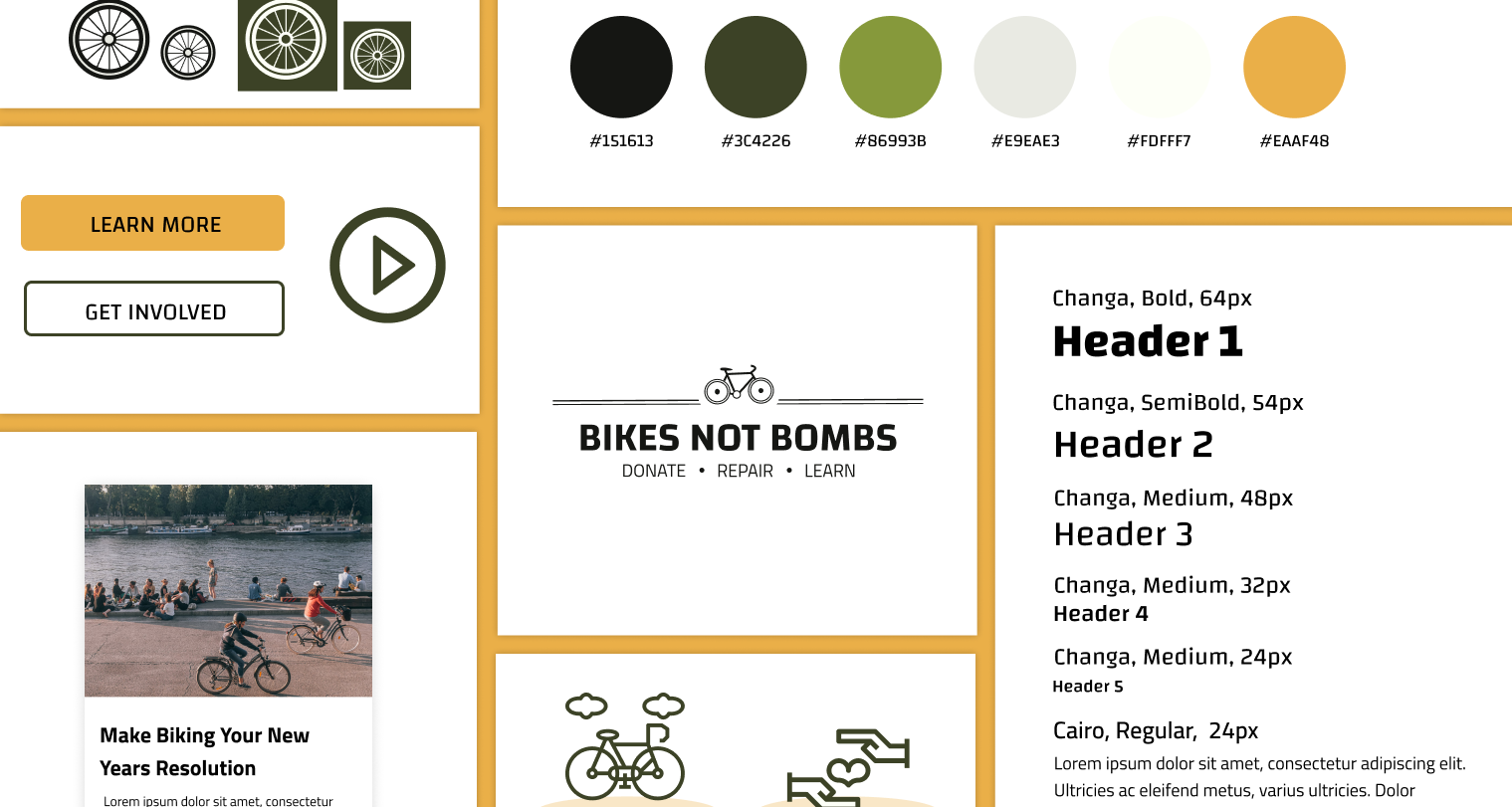Click the hand holding heart icon
The image size is (1512, 807).
pos(848,768)
